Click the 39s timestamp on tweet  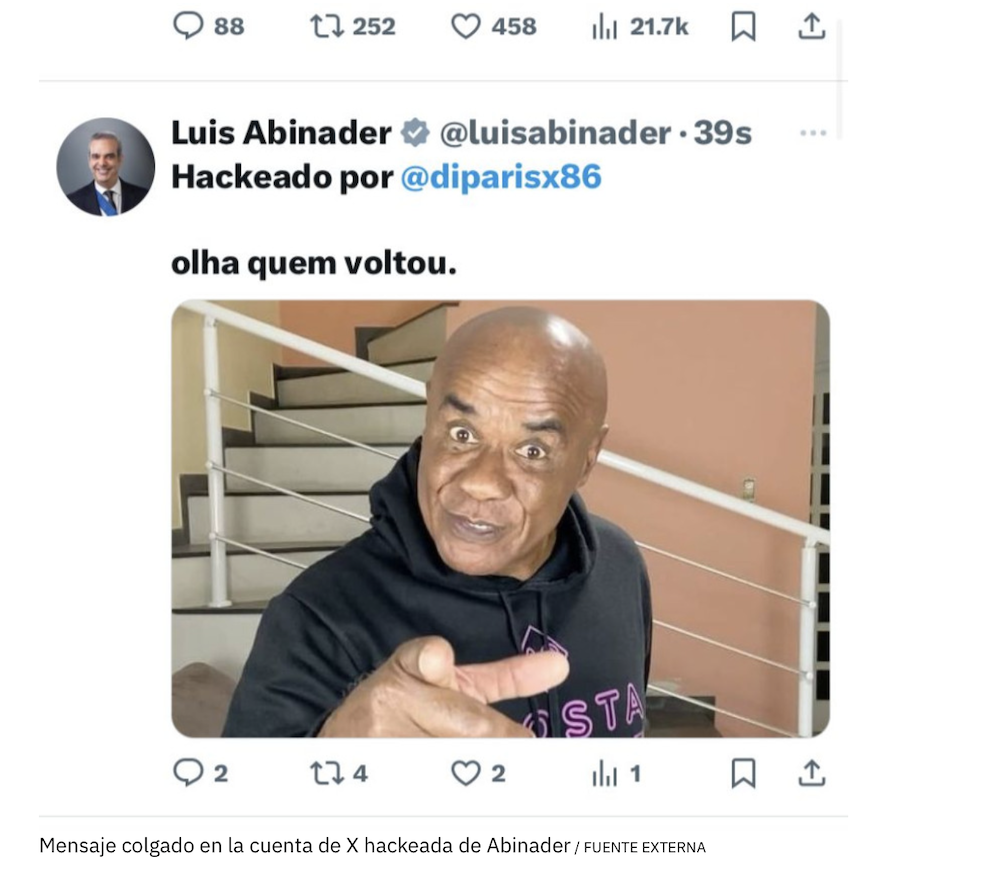click(722, 133)
